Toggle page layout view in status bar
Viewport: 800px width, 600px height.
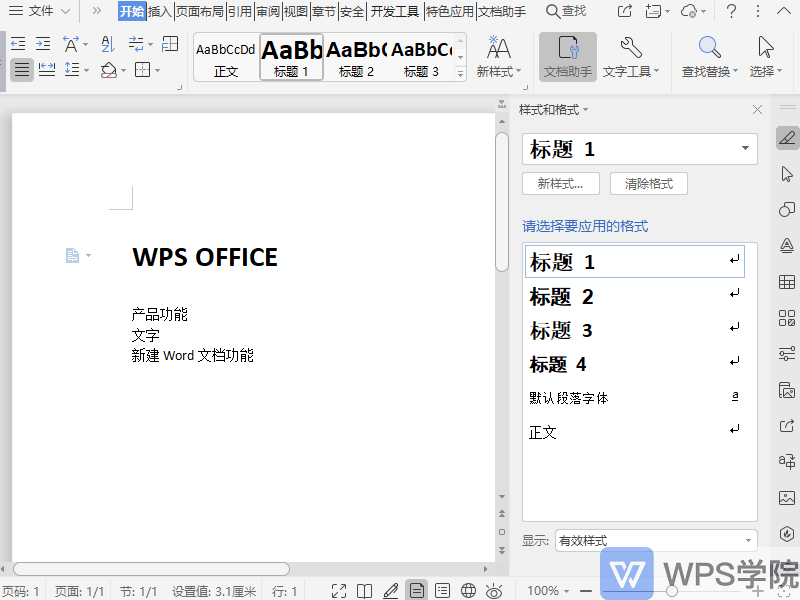pyautogui.click(x=417, y=591)
